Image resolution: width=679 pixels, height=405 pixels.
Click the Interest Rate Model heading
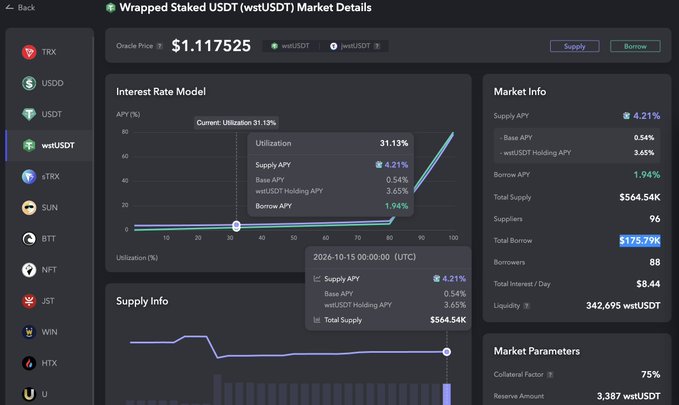pyautogui.click(x=161, y=91)
